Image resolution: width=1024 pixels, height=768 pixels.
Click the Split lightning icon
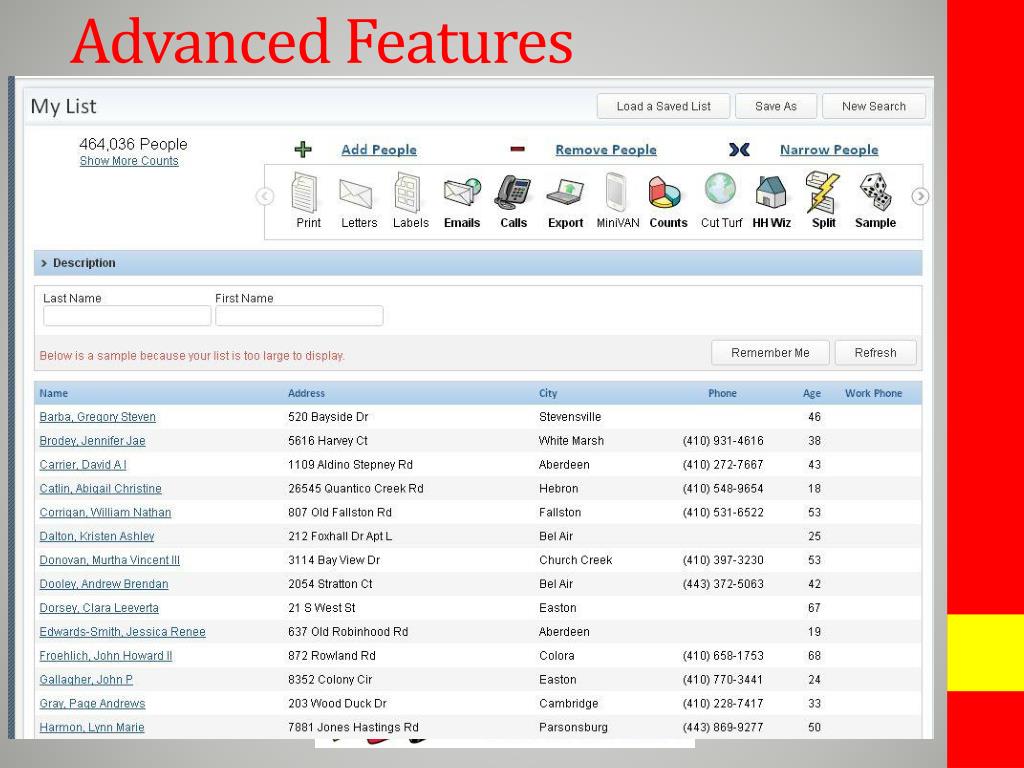click(822, 192)
